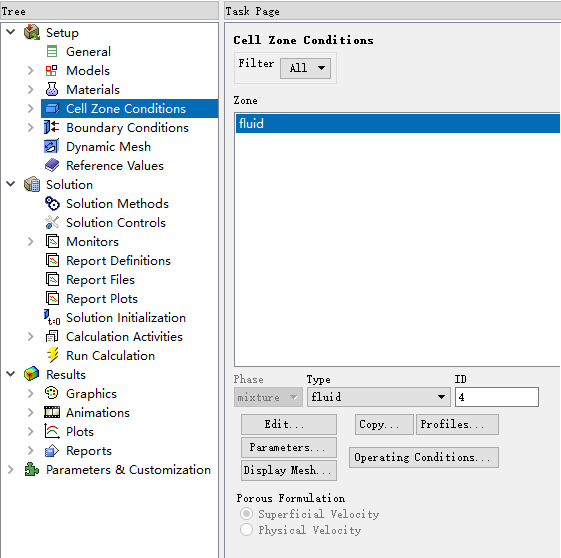Click the Parameters & Customization puzzle icon
Screen dimensions: 561x558
coord(31,469)
